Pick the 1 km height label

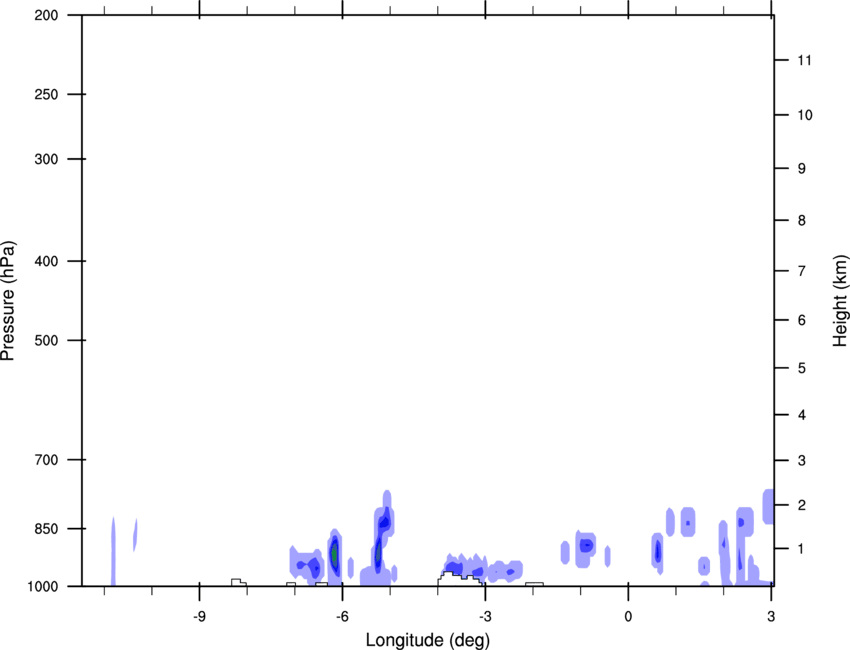coord(802,549)
